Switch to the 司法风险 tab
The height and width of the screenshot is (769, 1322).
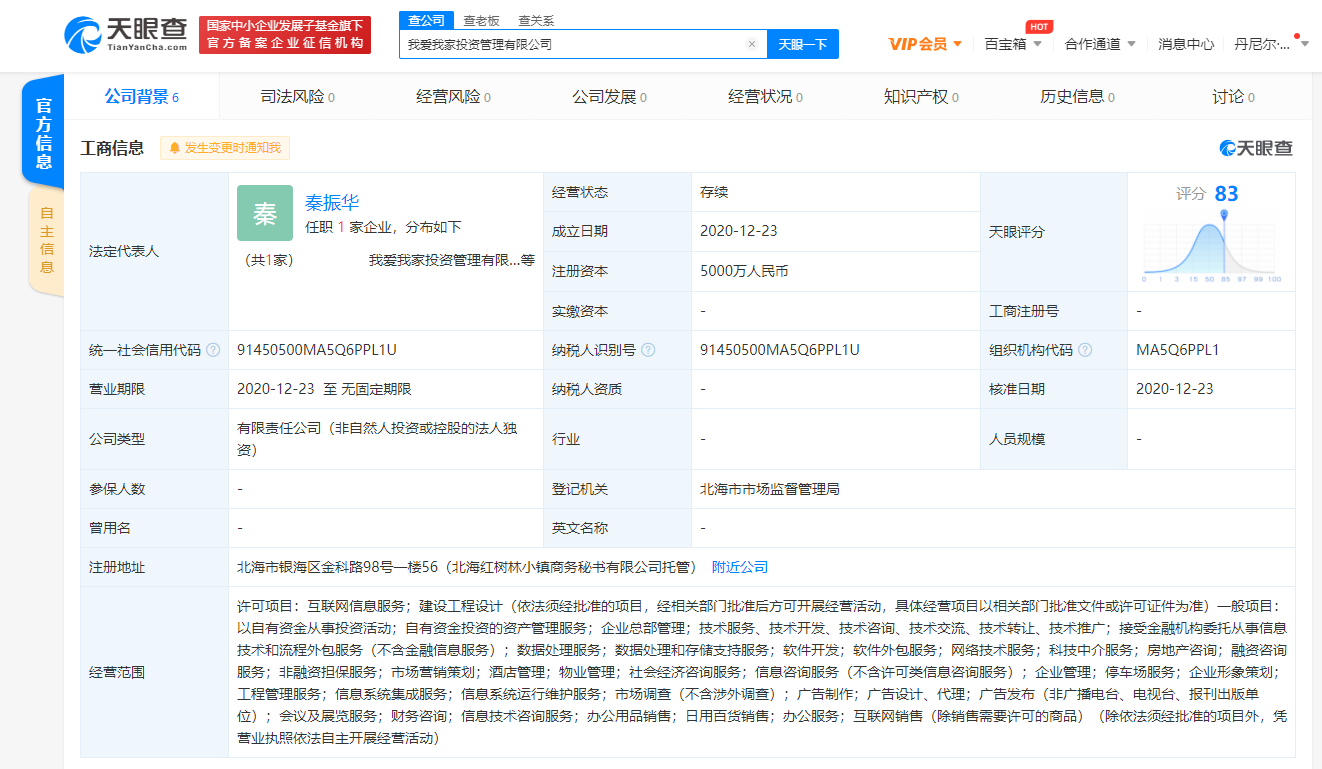[297, 97]
